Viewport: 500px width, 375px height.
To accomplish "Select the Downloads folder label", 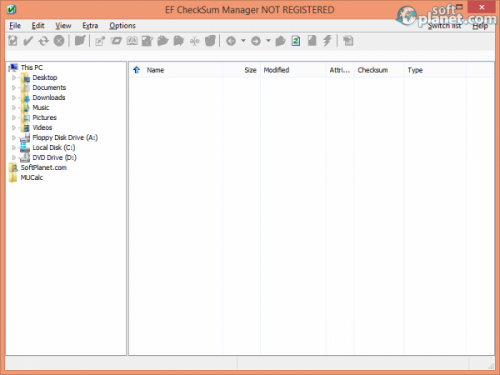I will pos(49,98).
